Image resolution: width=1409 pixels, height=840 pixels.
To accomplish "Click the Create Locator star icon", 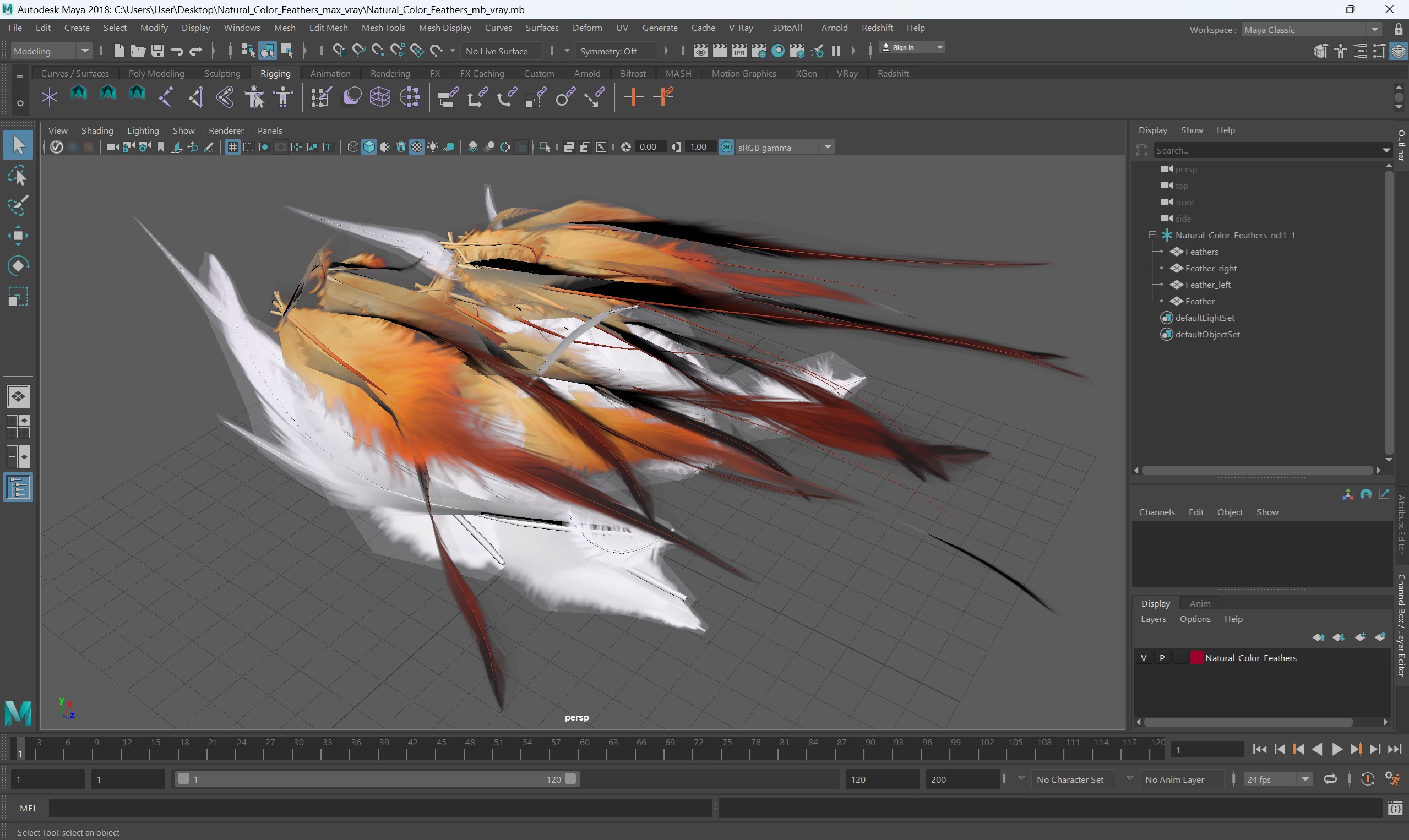I will click(49, 97).
